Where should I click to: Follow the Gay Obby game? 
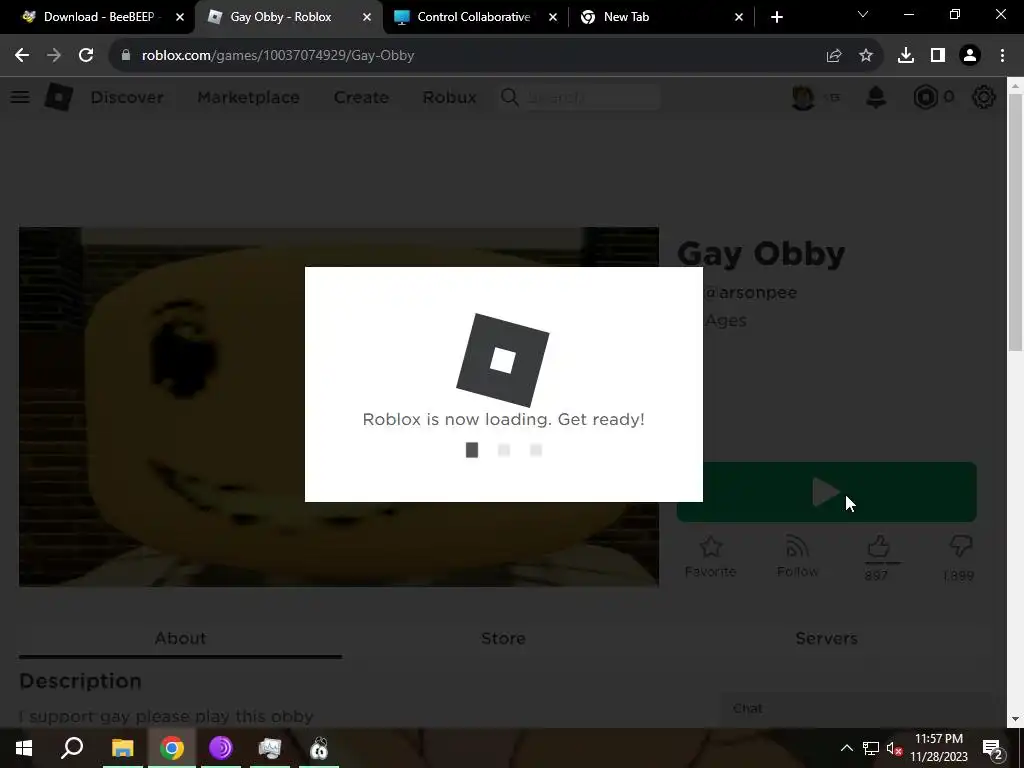(x=797, y=557)
